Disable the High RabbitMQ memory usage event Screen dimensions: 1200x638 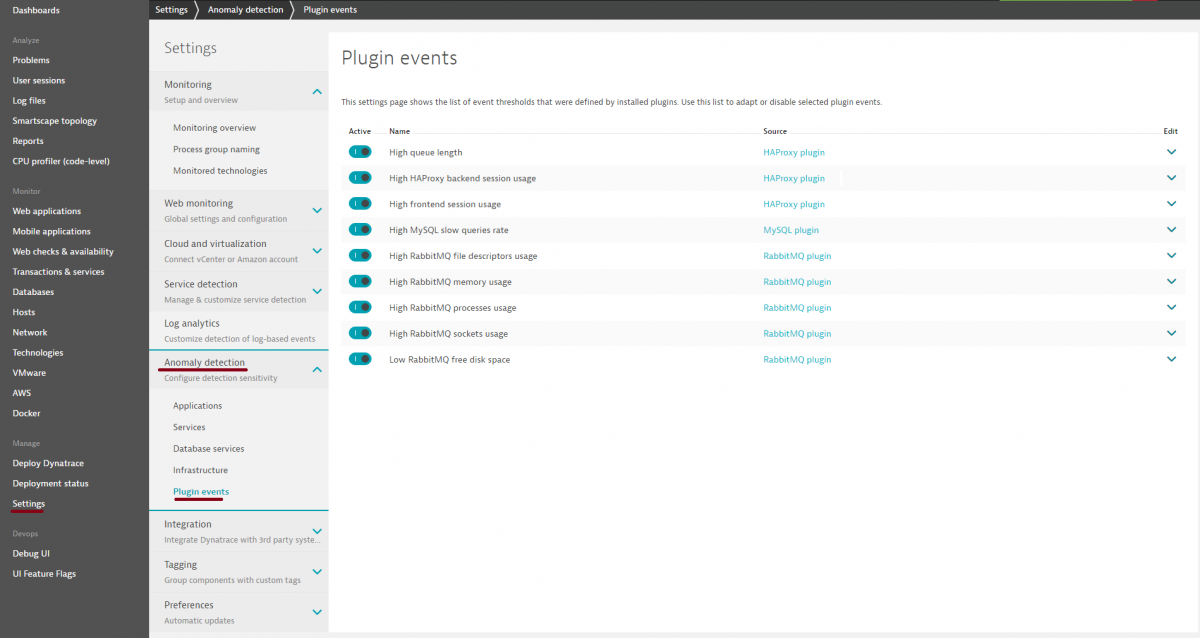coord(360,281)
